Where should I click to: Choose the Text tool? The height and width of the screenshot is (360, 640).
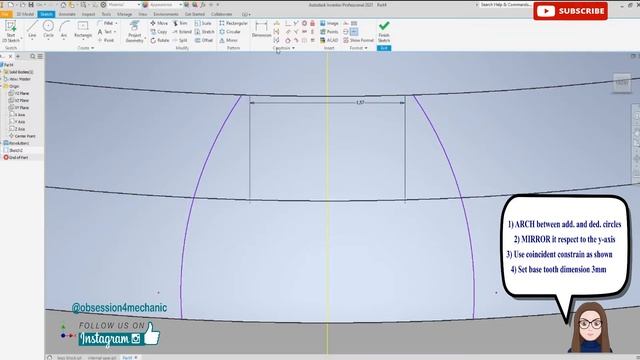click(x=105, y=32)
